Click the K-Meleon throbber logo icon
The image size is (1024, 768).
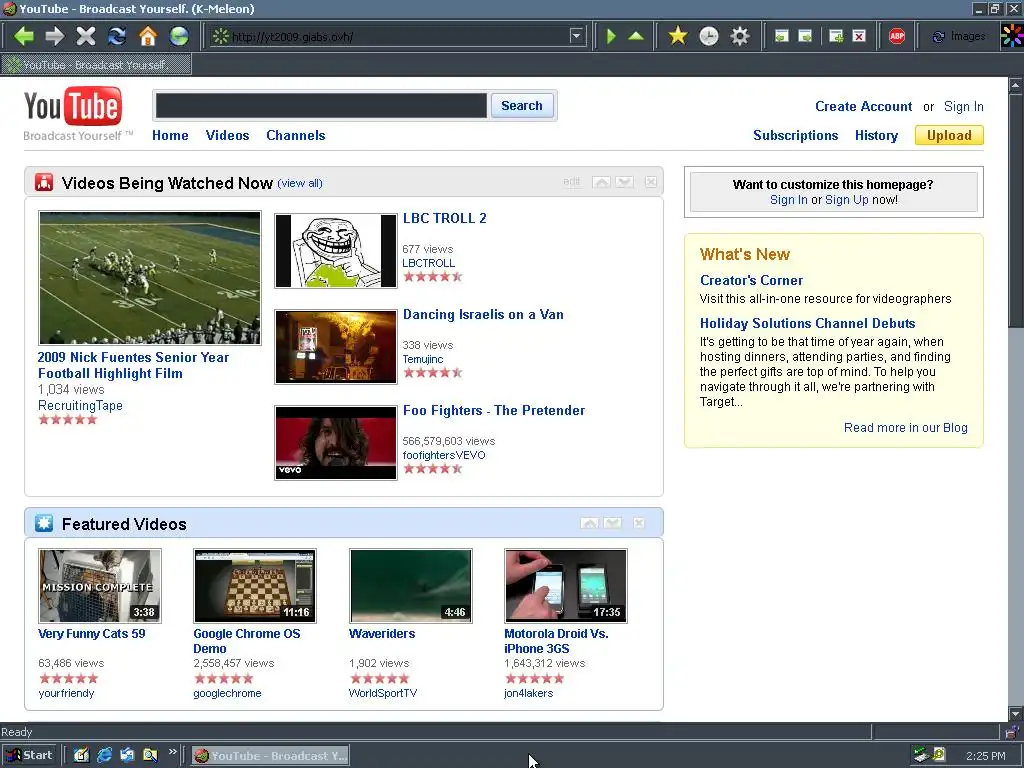(x=1012, y=36)
